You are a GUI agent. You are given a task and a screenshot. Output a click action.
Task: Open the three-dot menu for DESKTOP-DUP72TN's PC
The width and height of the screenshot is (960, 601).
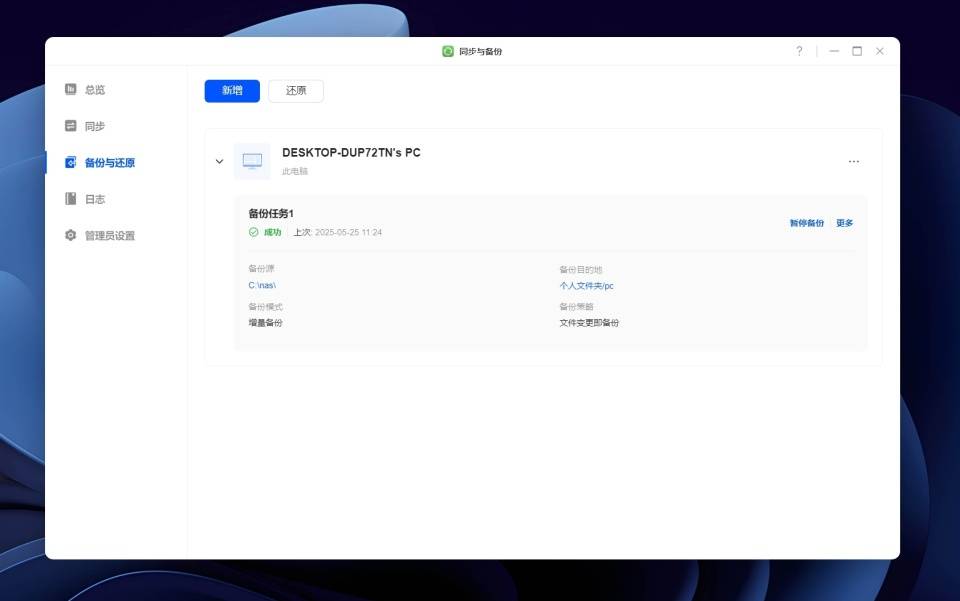pyautogui.click(x=853, y=161)
